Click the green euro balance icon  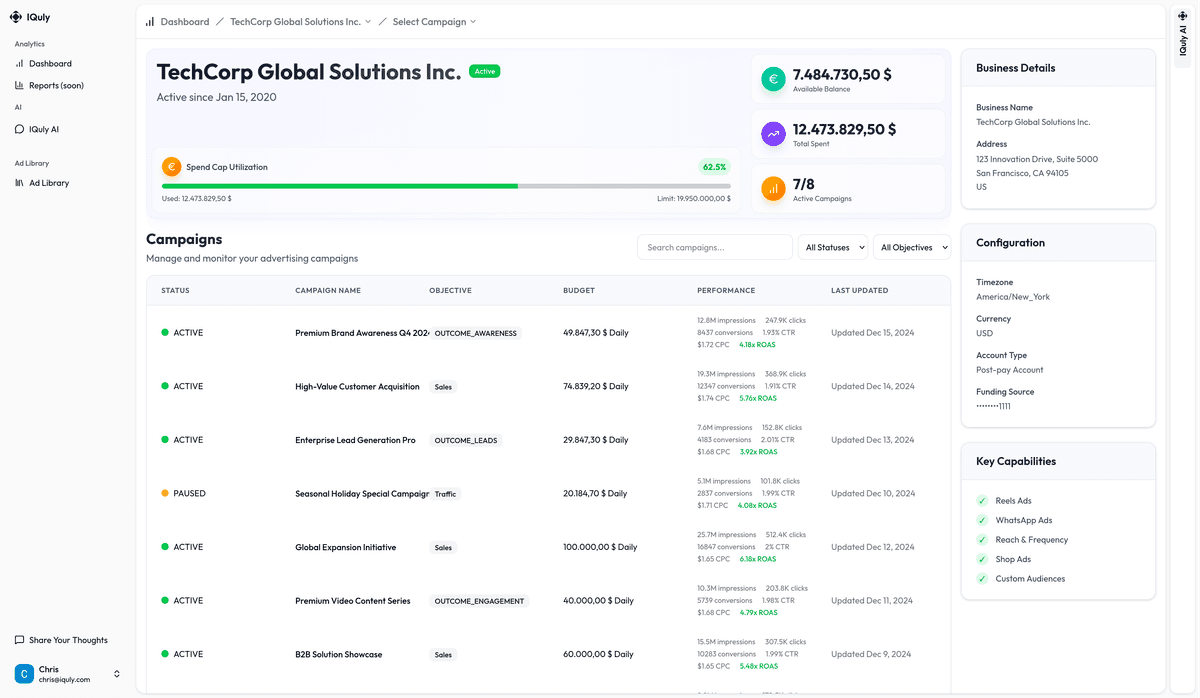point(772,78)
